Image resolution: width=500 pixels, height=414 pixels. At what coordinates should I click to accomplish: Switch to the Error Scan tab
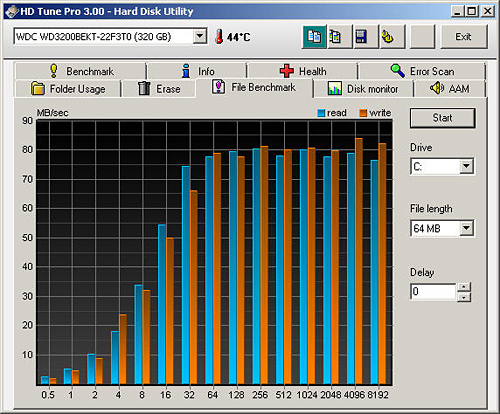tap(422, 71)
